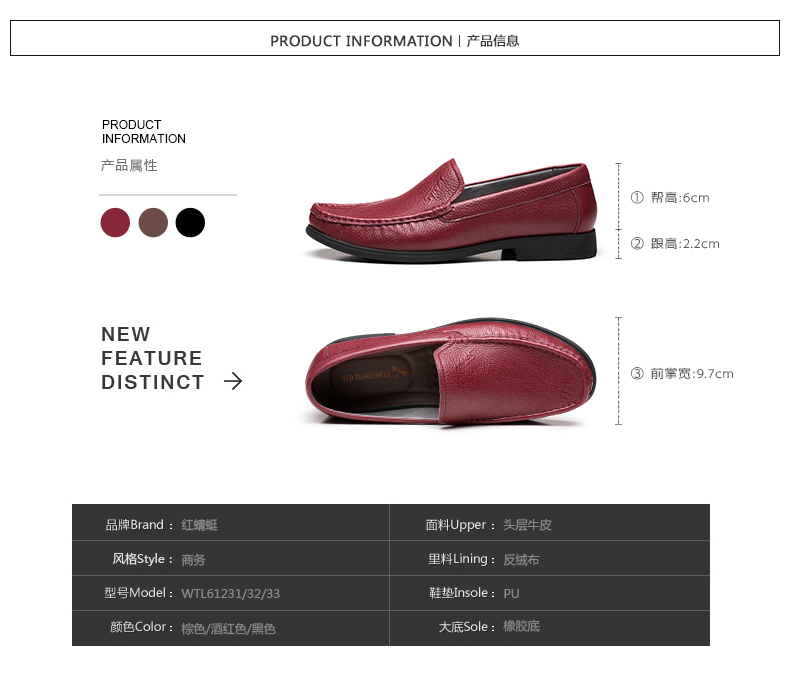Click the 产品属性 subtitle text
Viewport: 790px width, 687px height.
[x=129, y=165]
